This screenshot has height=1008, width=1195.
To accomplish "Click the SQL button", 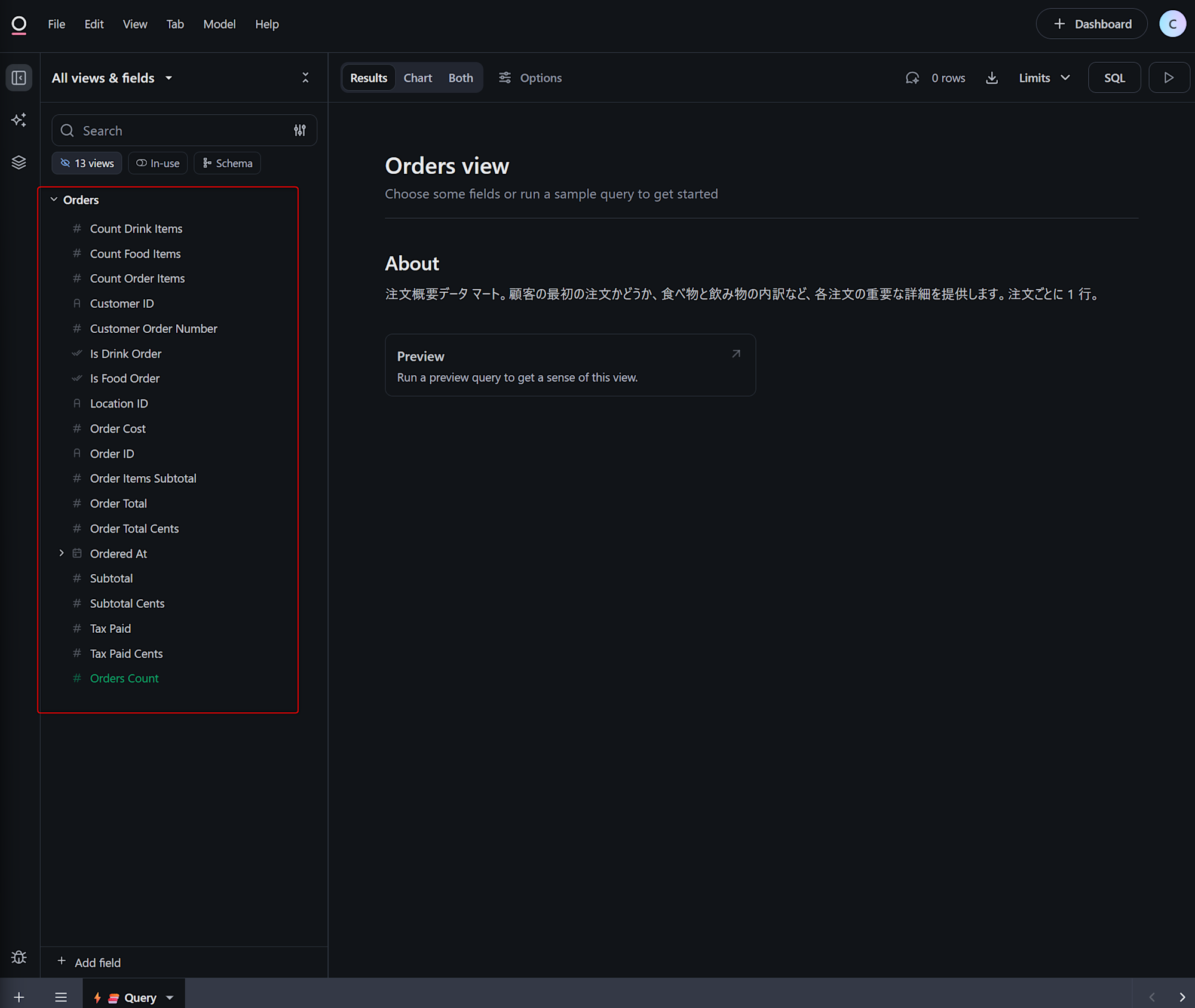I will click(x=1114, y=78).
